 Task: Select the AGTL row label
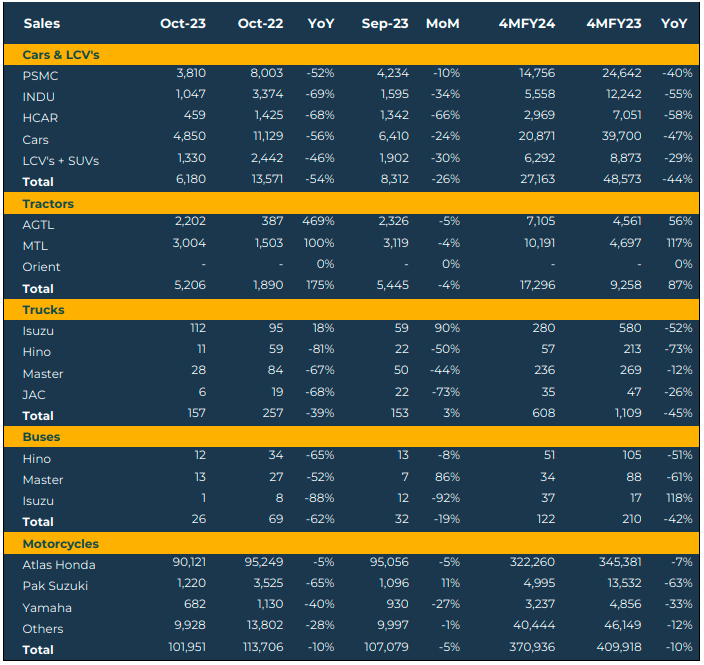(x=38, y=225)
